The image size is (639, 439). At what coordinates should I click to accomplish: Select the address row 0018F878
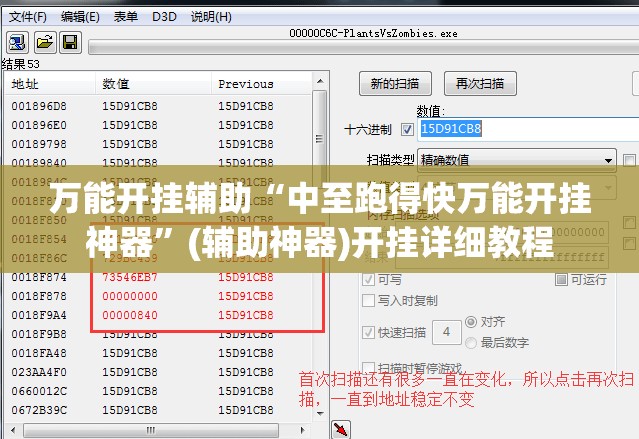pyautogui.click(x=158, y=296)
